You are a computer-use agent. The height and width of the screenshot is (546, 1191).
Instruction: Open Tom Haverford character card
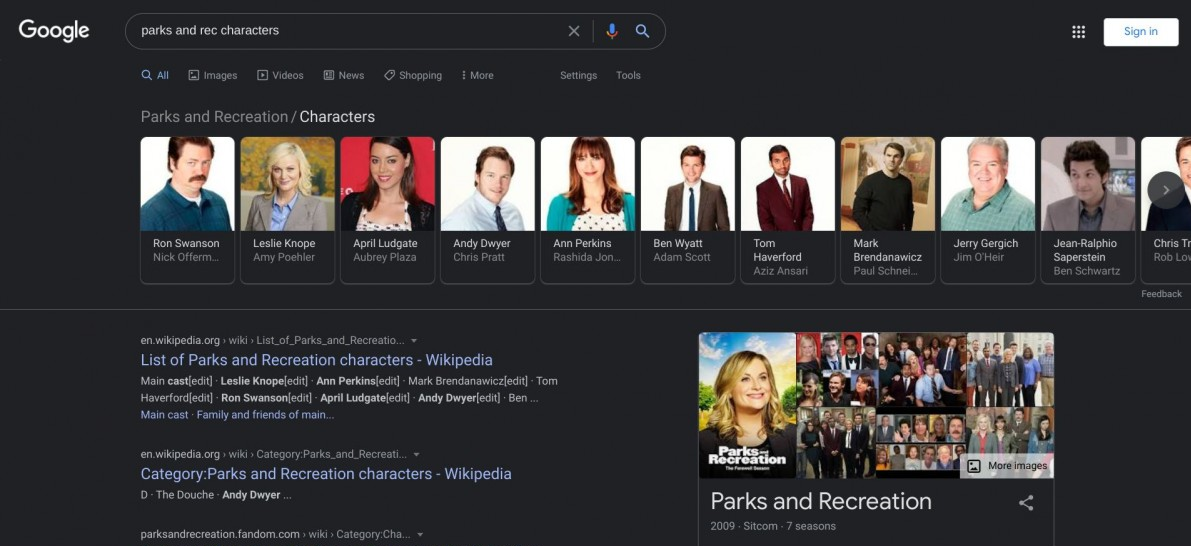click(x=788, y=210)
